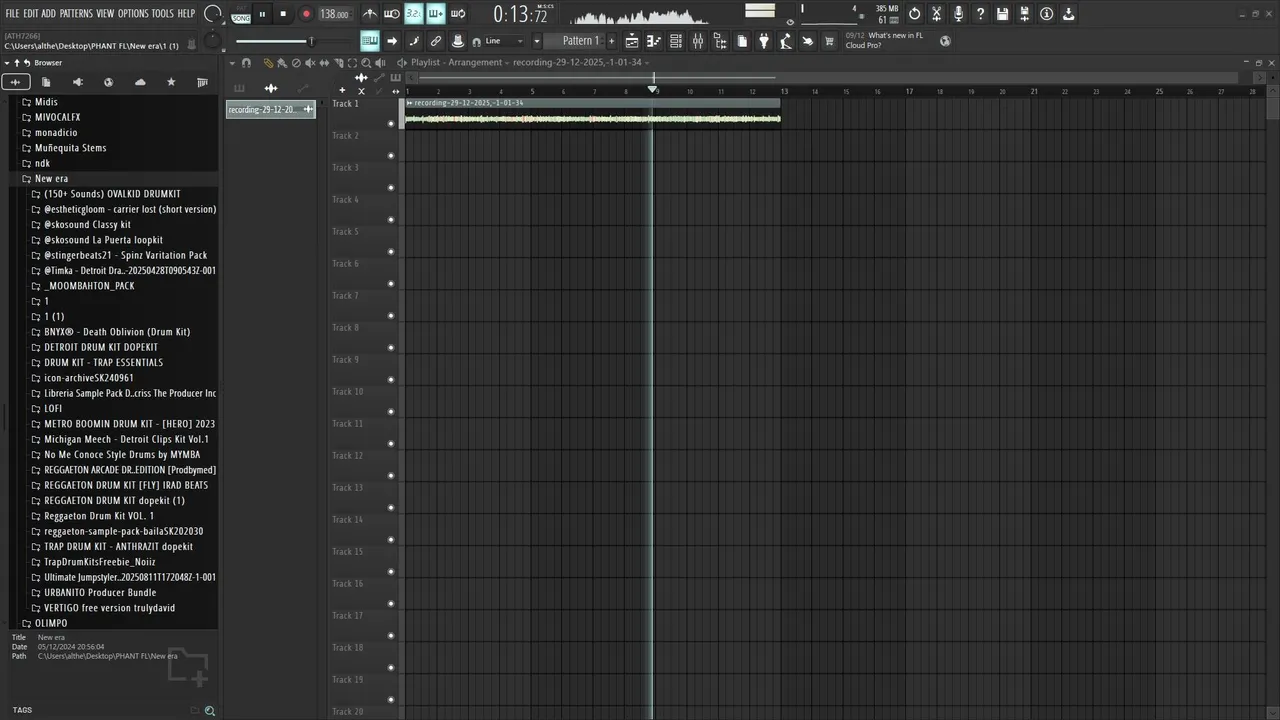Image resolution: width=1280 pixels, height=720 pixels.
Task: Select the Playback speaker tool in Playlist
Action: (380, 63)
